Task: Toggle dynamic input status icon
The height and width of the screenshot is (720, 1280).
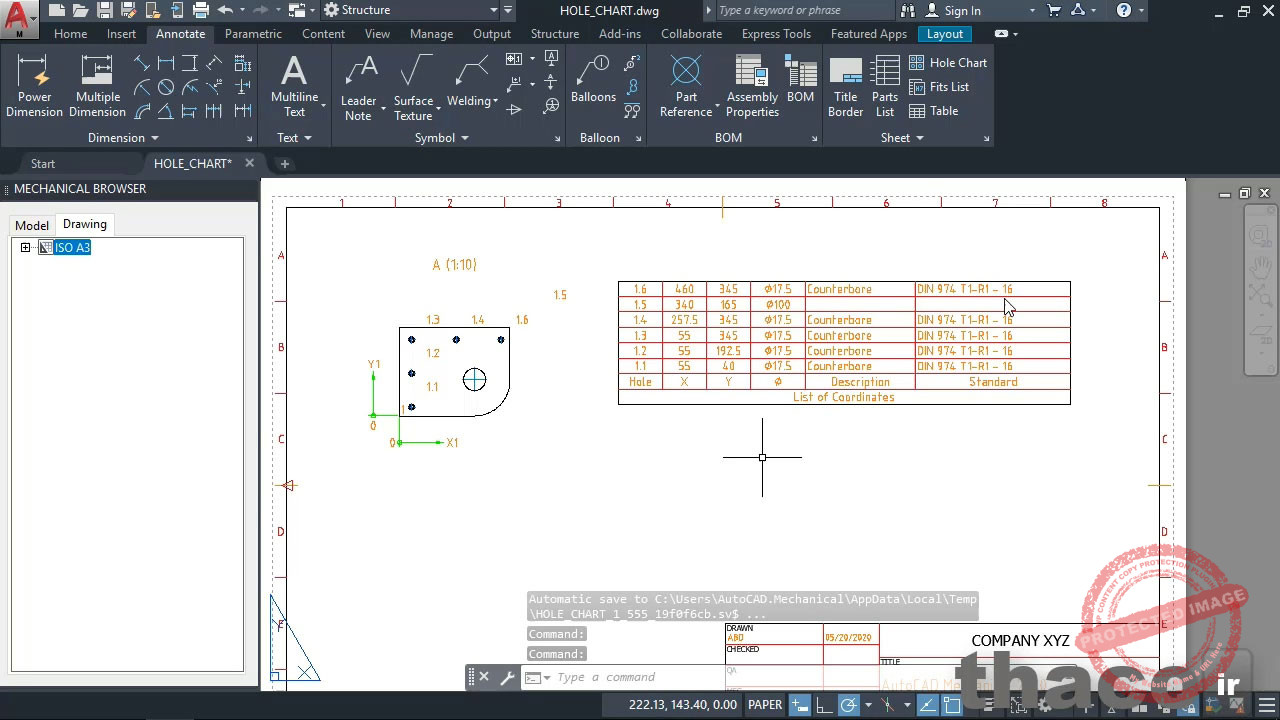Action: (800, 705)
